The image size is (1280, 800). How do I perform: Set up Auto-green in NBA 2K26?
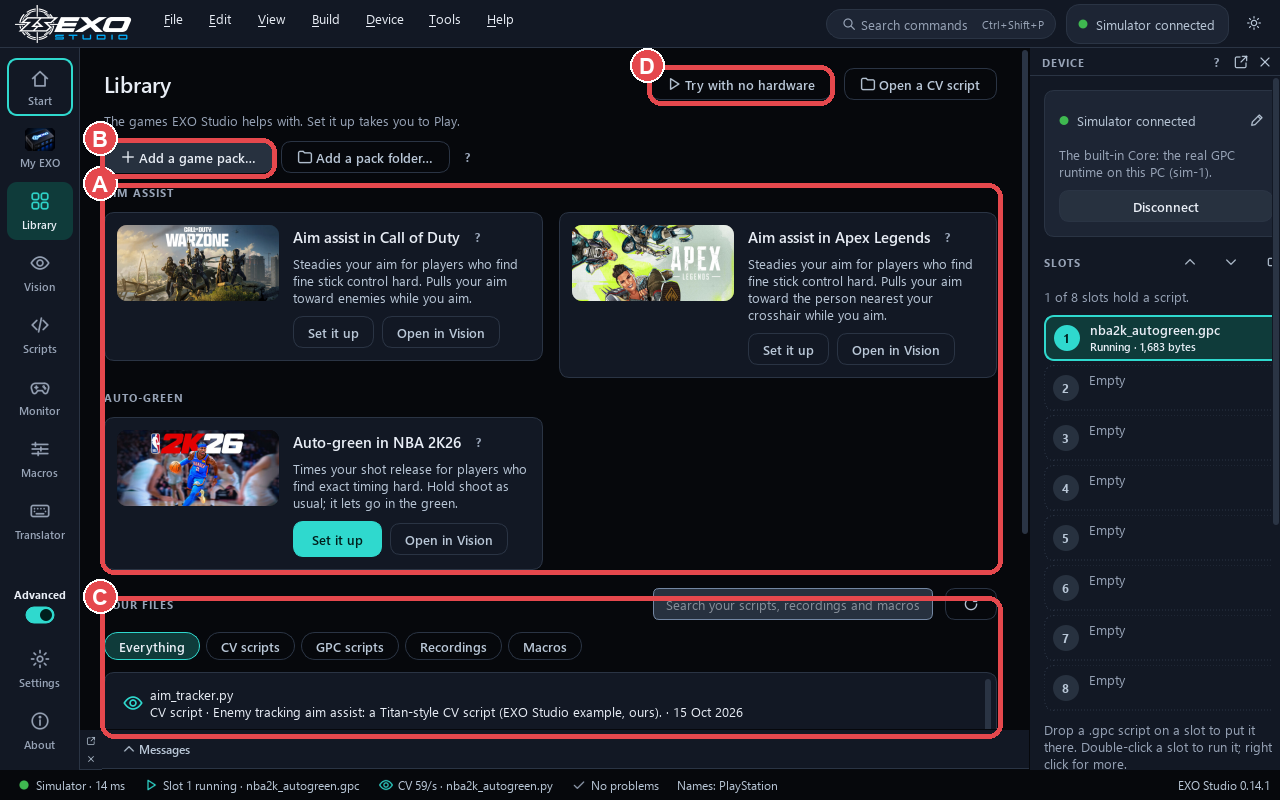tap(337, 540)
